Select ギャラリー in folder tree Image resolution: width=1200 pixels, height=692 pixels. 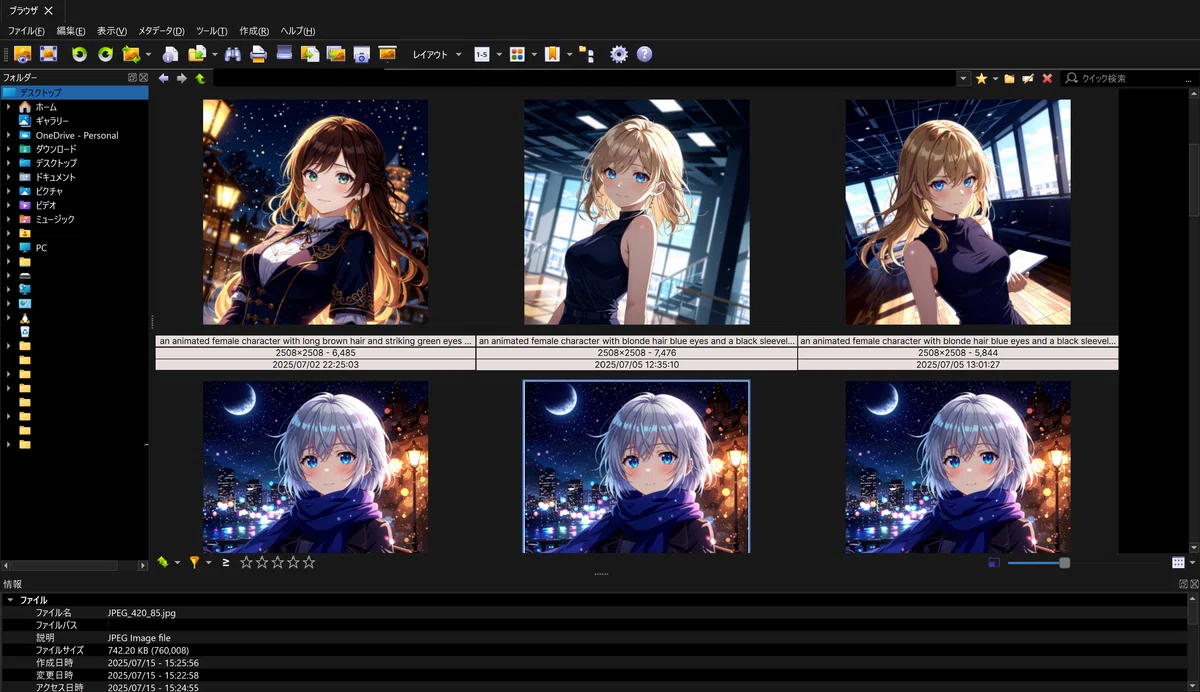click(52, 120)
